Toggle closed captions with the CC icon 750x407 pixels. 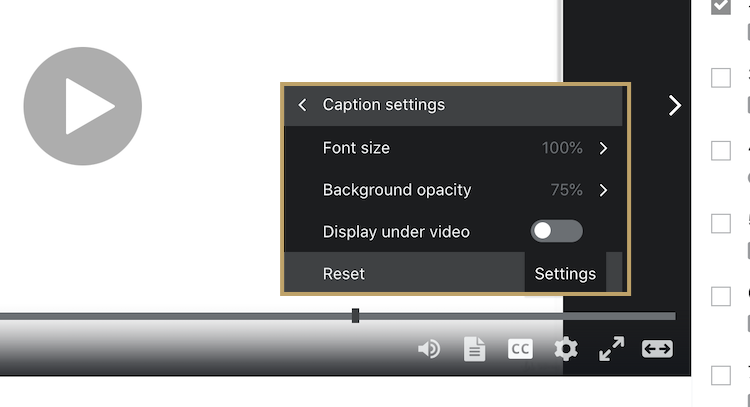pyautogui.click(x=520, y=349)
